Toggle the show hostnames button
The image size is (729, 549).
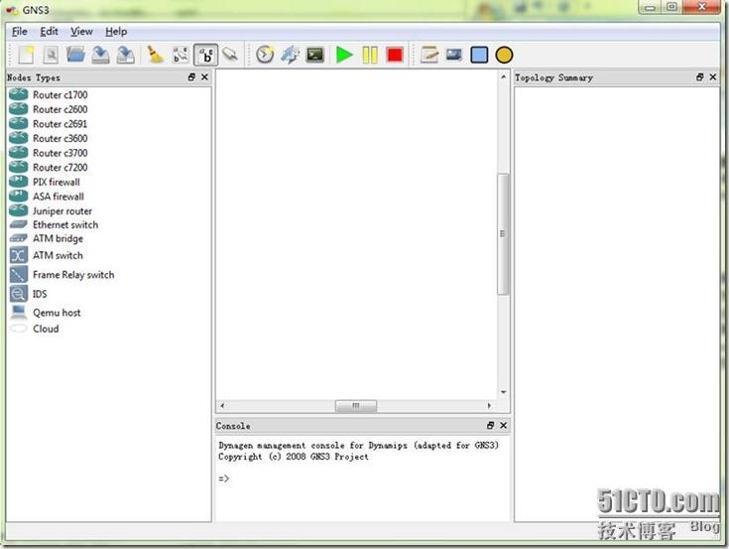(205, 55)
